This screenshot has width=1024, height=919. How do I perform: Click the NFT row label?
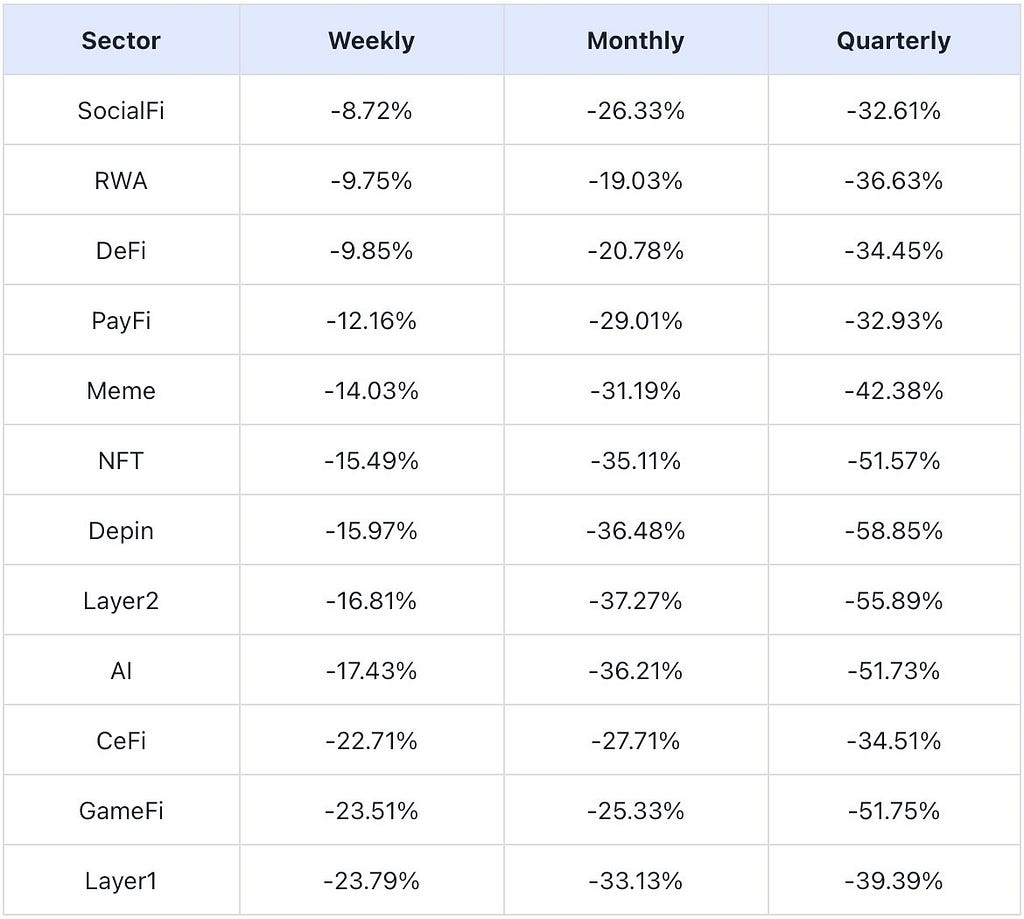coord(121,460)
